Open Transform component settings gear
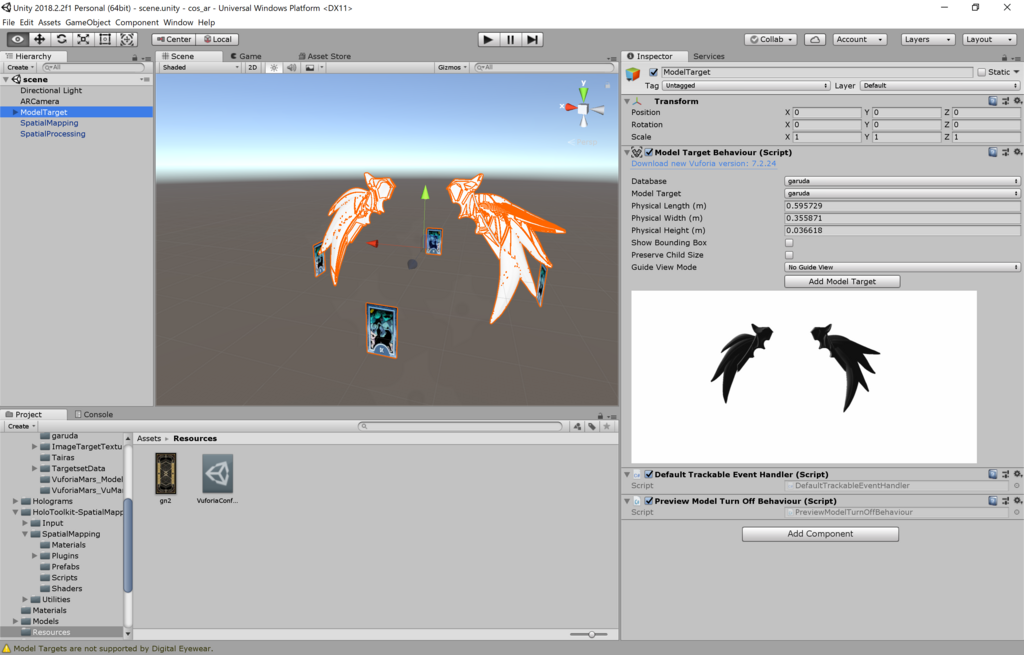Image resolution: width=1024 pixels, height=655 pixels. tap(1017, 101)
